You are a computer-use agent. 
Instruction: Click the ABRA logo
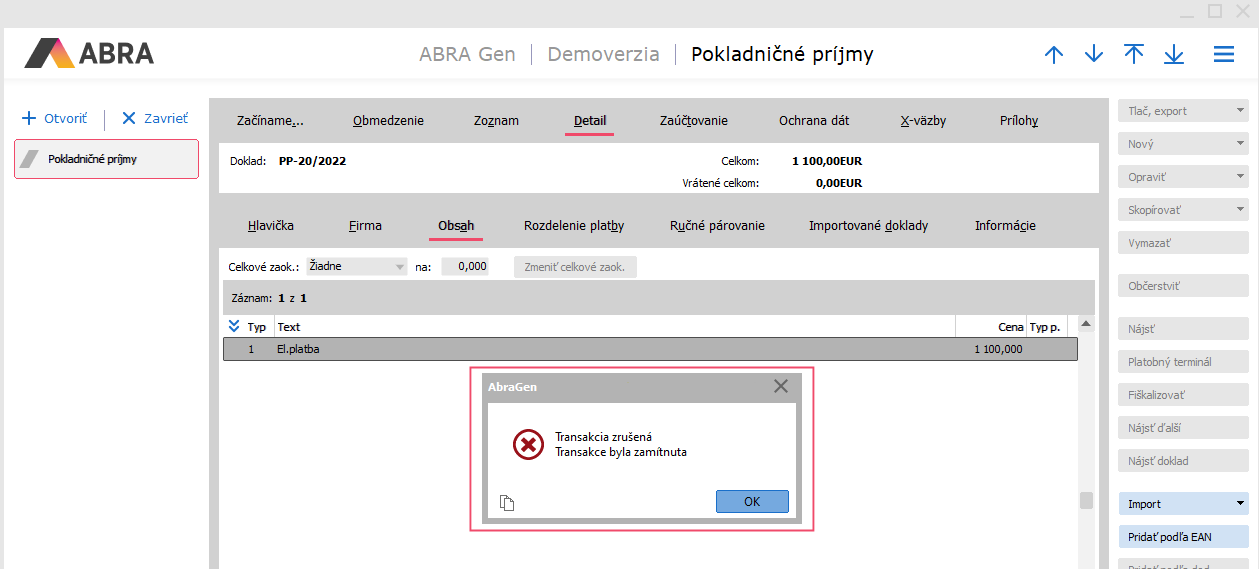[x=89, y=53]
